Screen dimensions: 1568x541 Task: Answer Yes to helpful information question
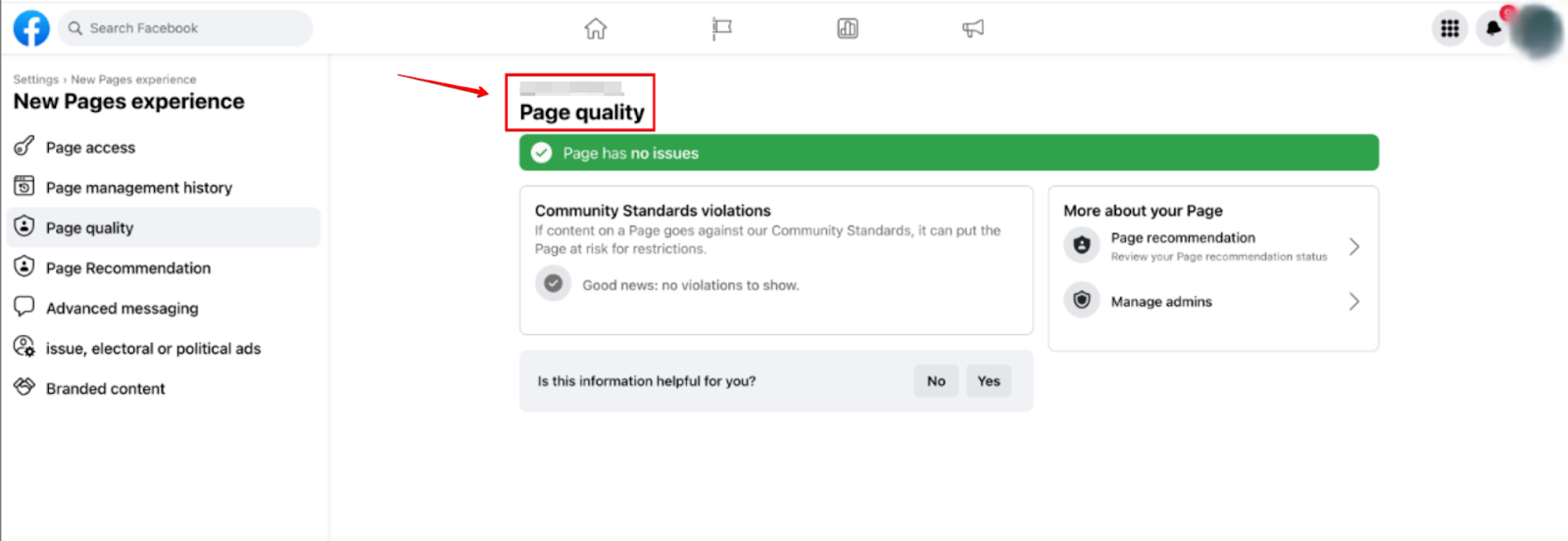[x=988, y=381]
